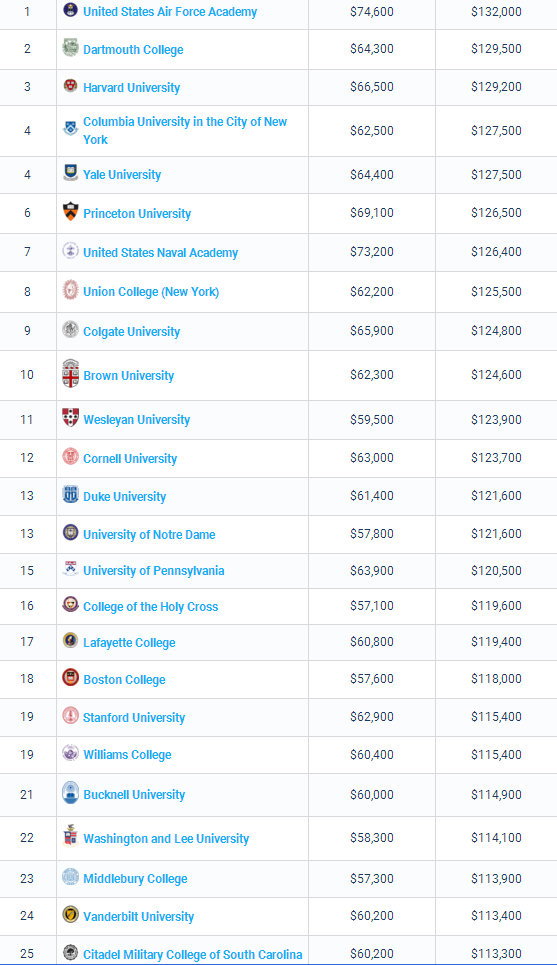
Task: Click the Washington and Lee crest icon
Action: pyautogui.click(x=71, y=836)
